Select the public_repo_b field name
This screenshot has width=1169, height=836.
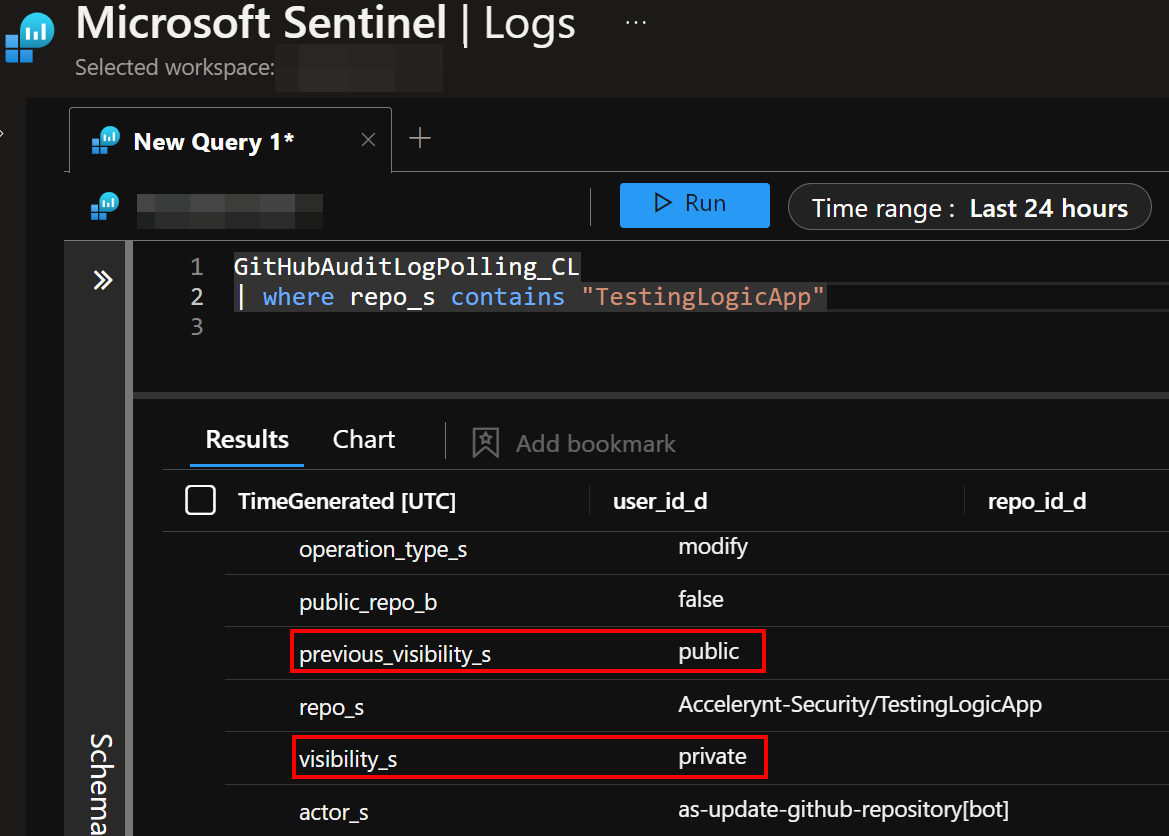pyautogui.click(x=368, y=603)
